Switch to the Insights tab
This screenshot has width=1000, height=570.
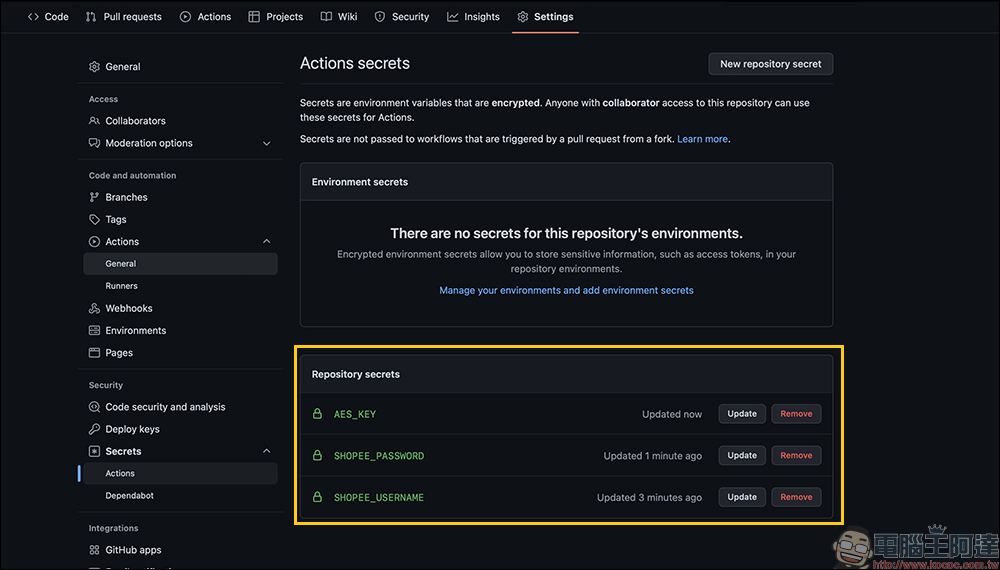(x=473, y=17)
